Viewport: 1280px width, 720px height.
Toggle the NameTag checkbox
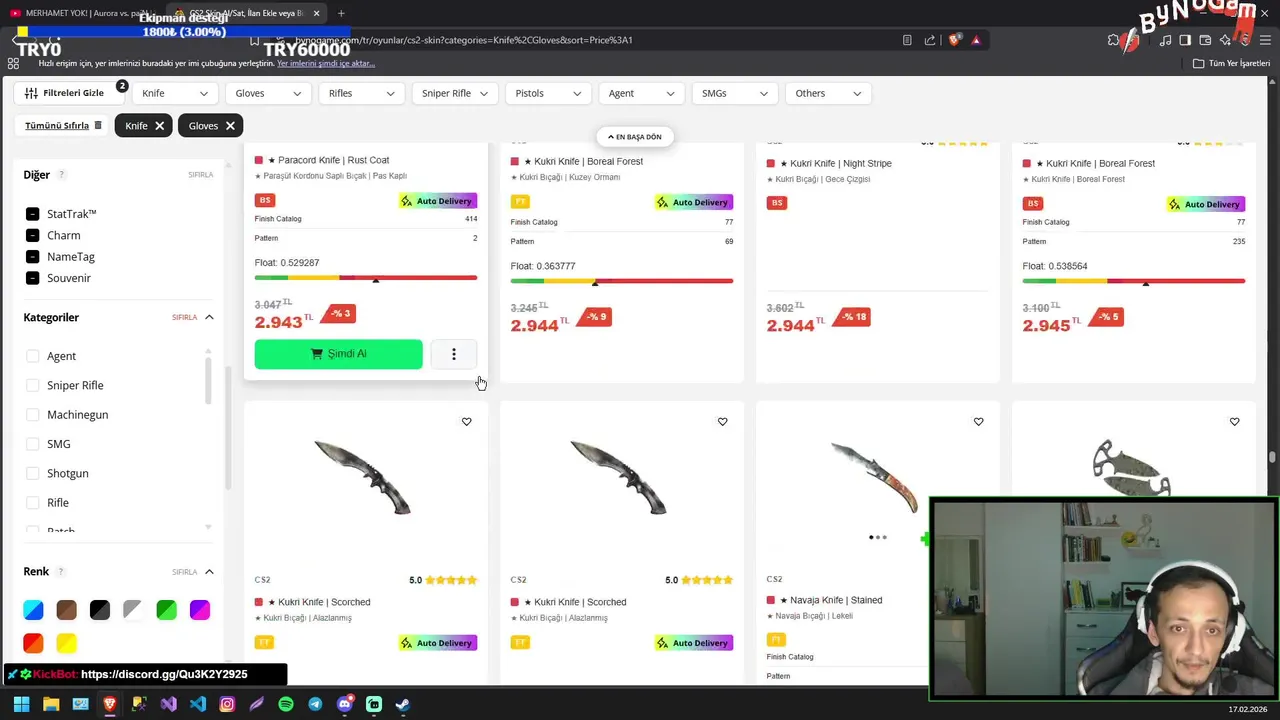pos(32,257)
